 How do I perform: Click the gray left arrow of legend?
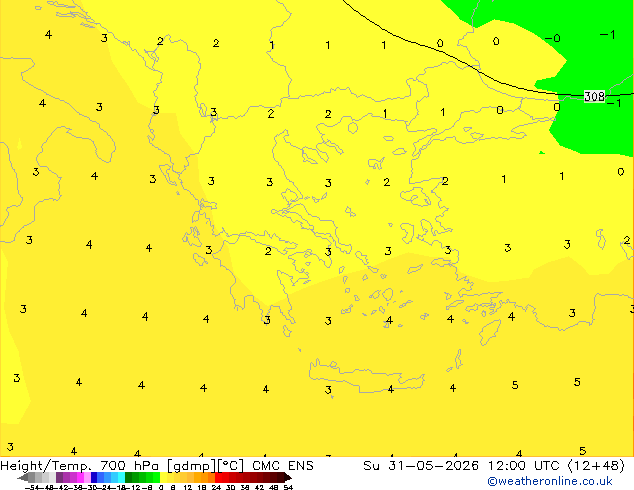[23, 478]
